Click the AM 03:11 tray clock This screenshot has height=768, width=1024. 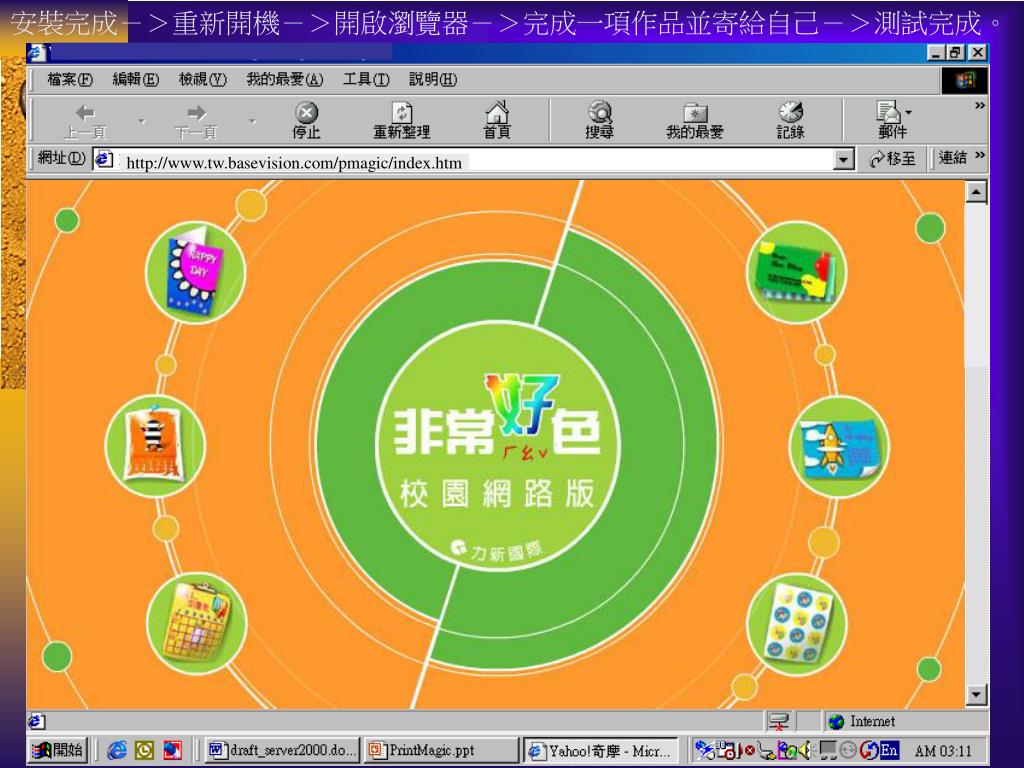(943, 751)
